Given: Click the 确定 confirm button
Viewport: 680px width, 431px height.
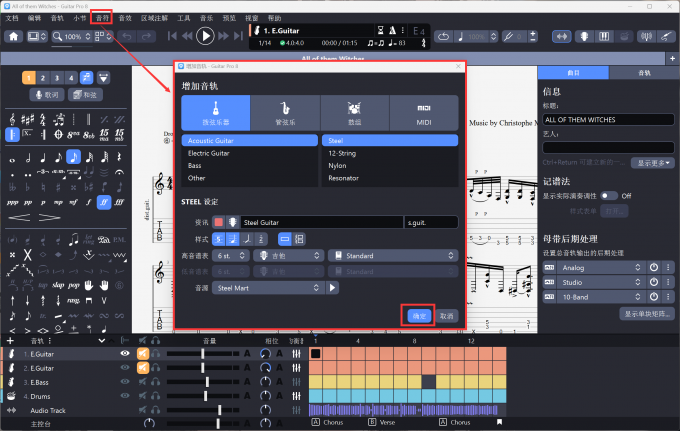Looking at the screenshot, I should point(418,315).
